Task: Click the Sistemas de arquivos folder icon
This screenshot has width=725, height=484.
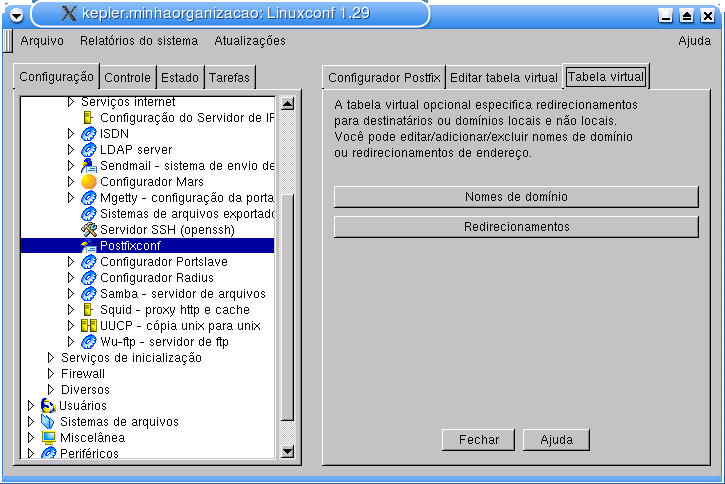Action: pyautogui.click(x=48, y=422)
